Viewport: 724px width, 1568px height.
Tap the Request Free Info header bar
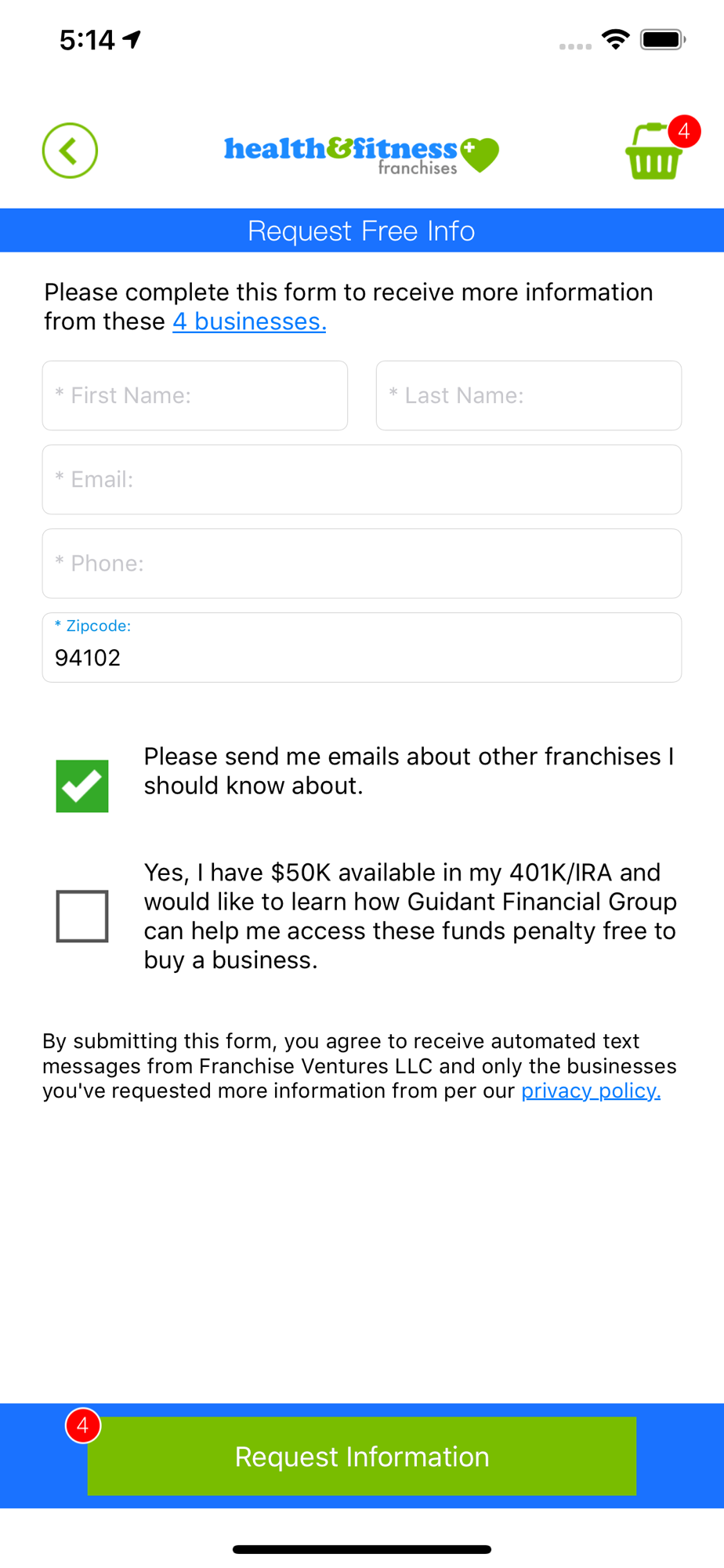pos(362,230)
